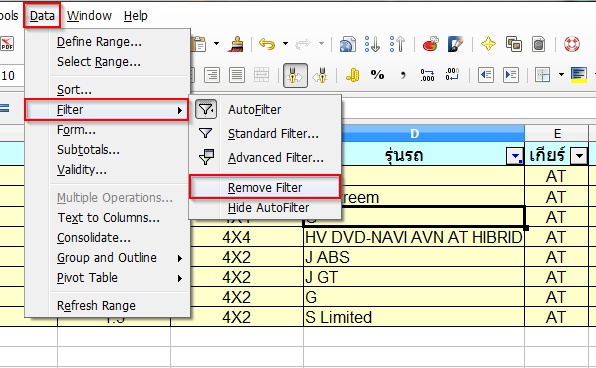Click the Merge Cells icon
The width and height of the screenshot is (596, 368).
(x=262, y=75)
